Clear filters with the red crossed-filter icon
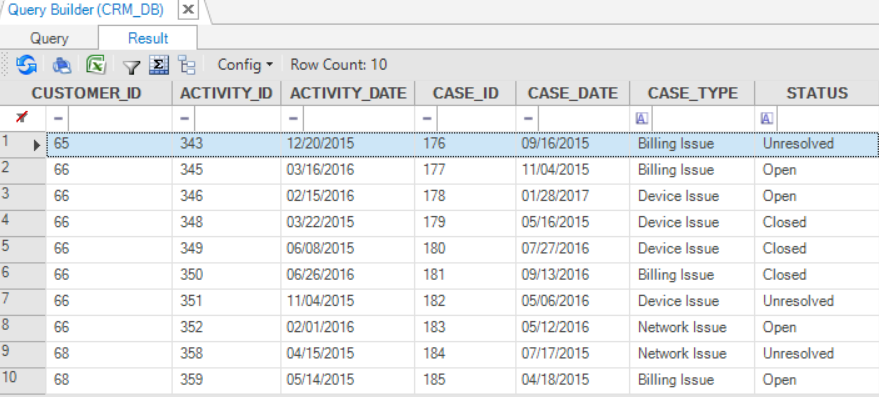Screen dimensions: 879x397 [22, 118]
